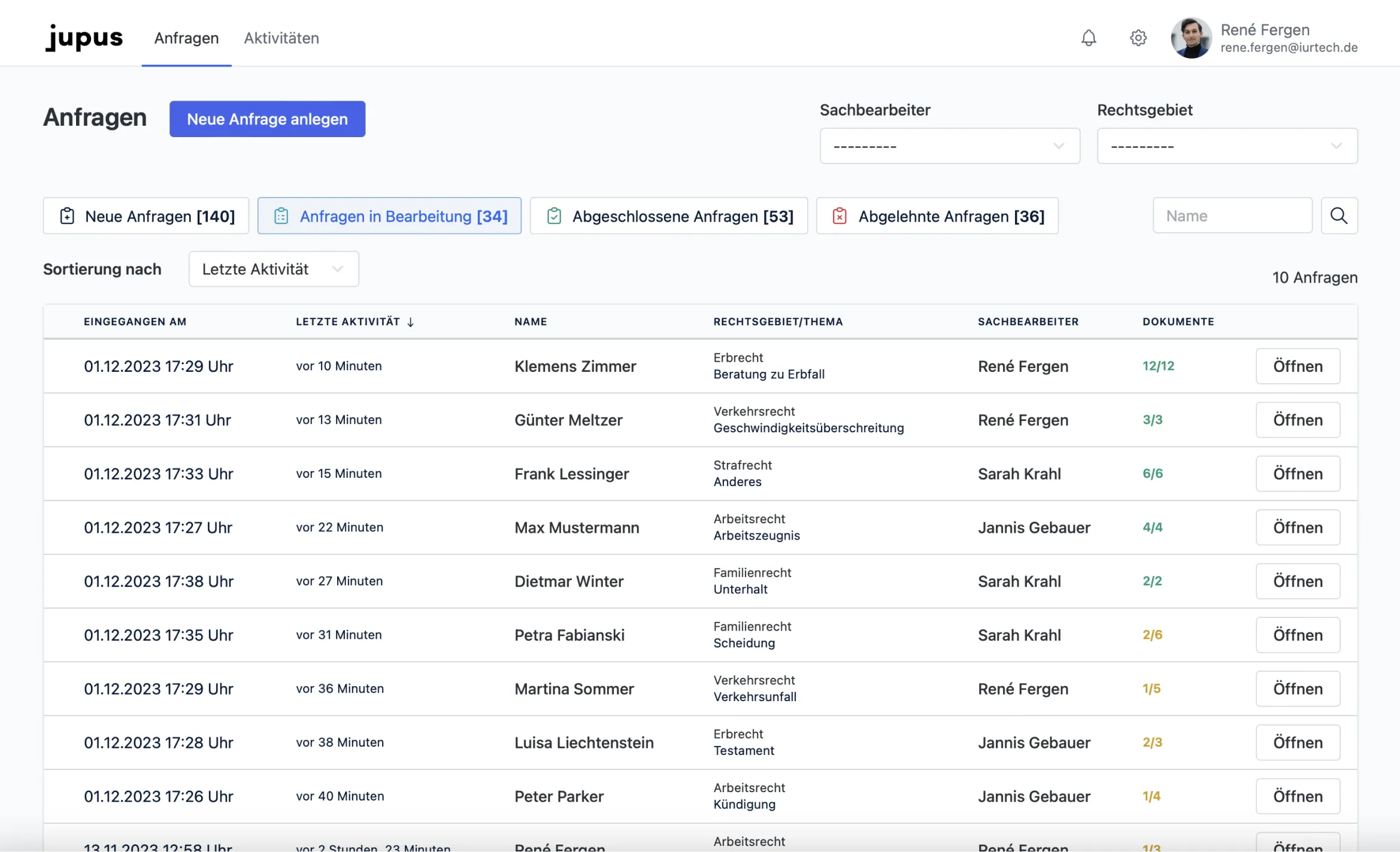Image resolution: width=1400 pixels, height=852 pixels.
Task: Open the Dietmar Winter request with Öffnen
Action: [1297, 581]
